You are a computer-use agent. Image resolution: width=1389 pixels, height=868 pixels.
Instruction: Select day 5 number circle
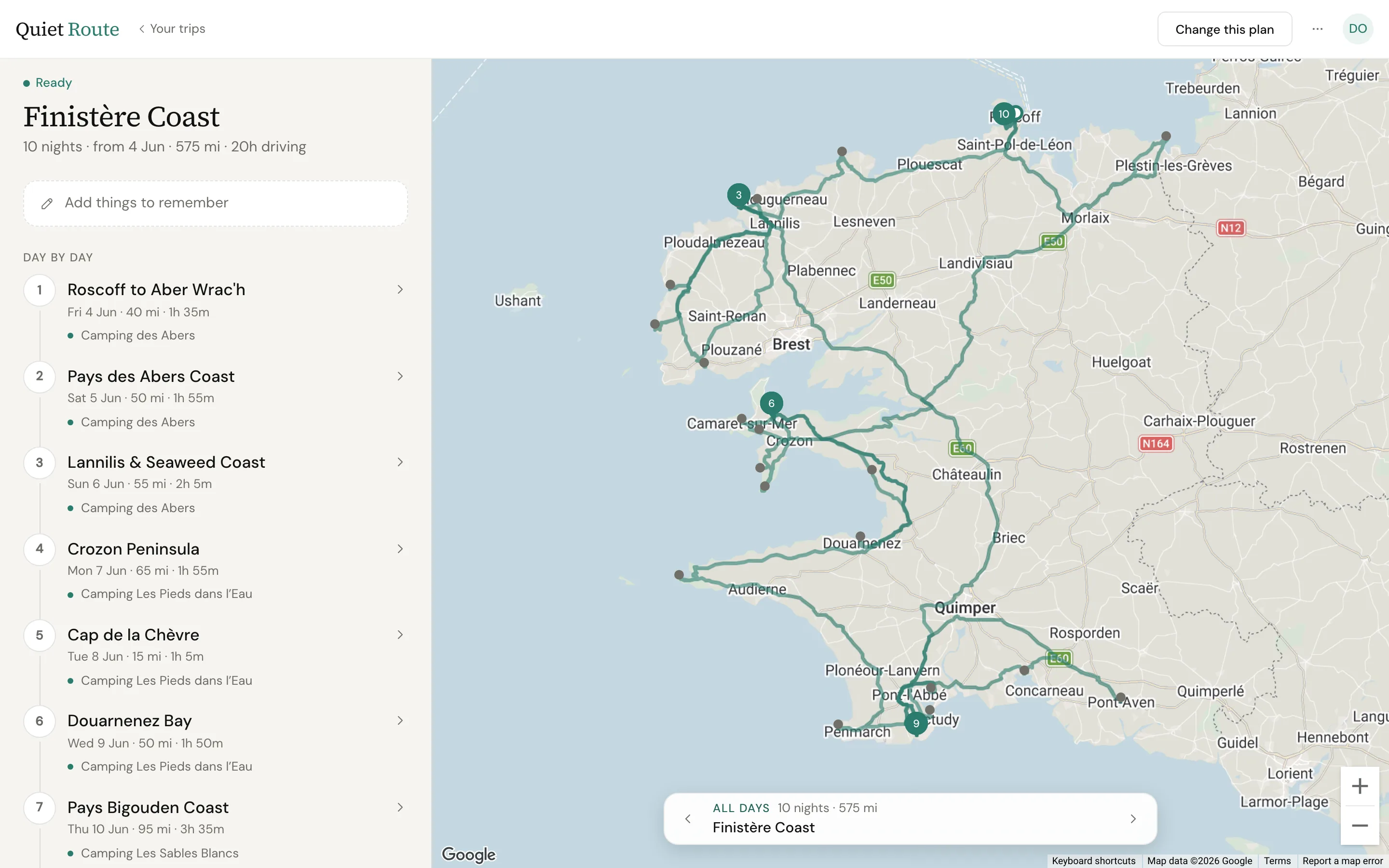tap(40, 635)
